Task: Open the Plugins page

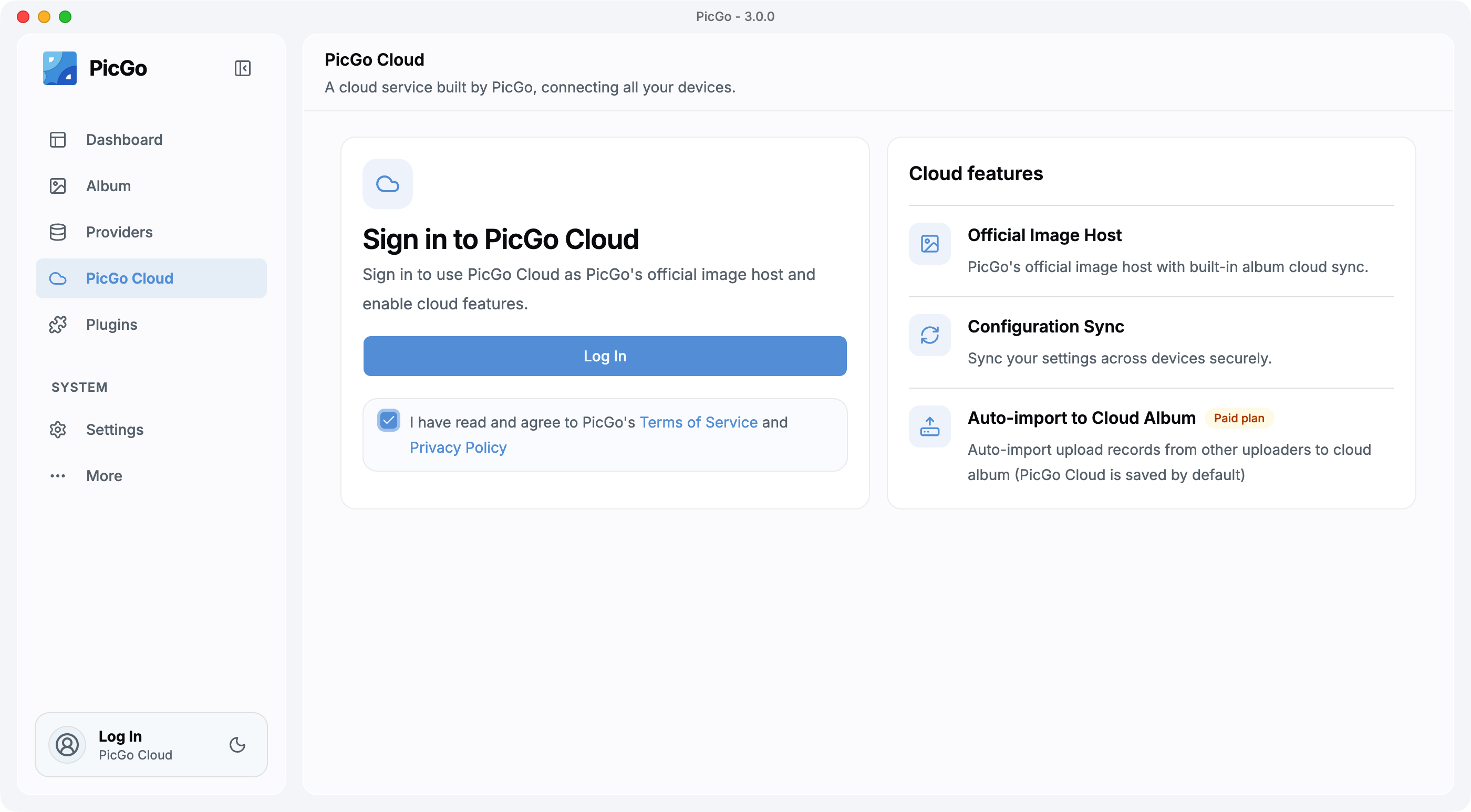Action: [x=151, y=325]
